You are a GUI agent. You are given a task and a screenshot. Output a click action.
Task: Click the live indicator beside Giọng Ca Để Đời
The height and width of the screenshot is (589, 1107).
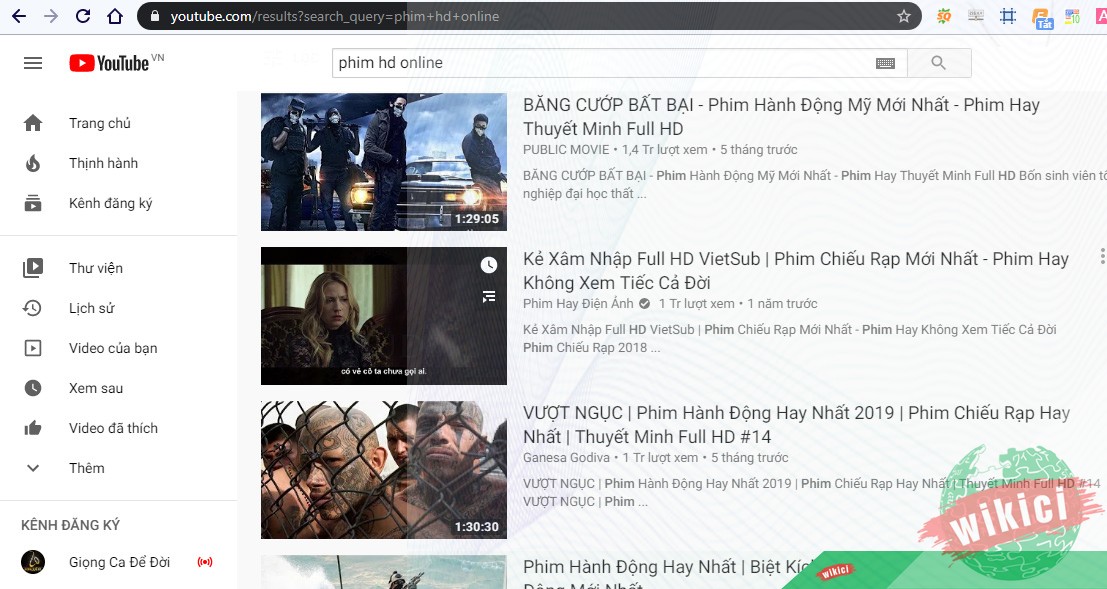pyautogui.click(x=205, y=562)
